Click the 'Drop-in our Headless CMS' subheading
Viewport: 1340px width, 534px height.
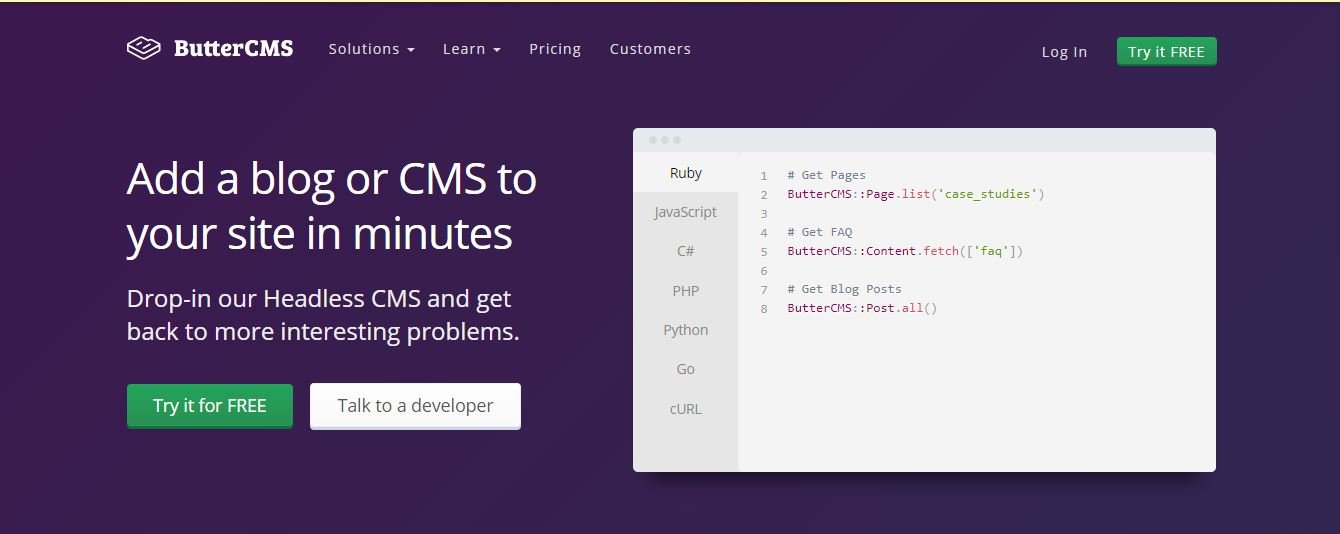click(x=323, y=315)
